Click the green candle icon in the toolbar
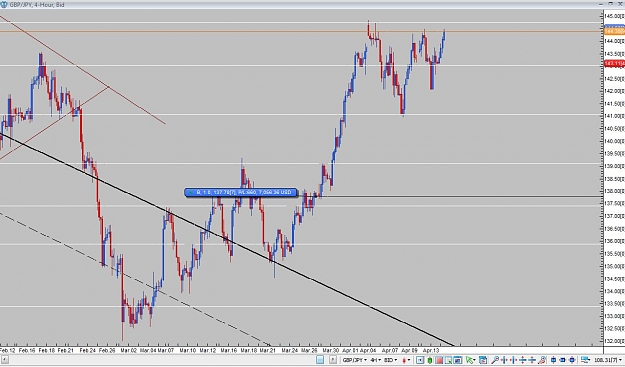Viewport: 625px width, 367px height. point(430,360)
